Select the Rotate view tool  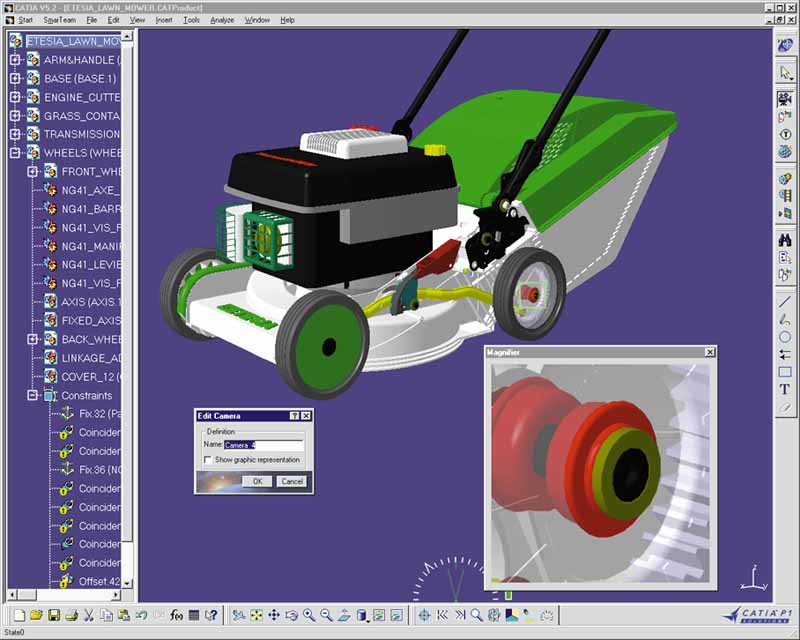coord(291,615)
